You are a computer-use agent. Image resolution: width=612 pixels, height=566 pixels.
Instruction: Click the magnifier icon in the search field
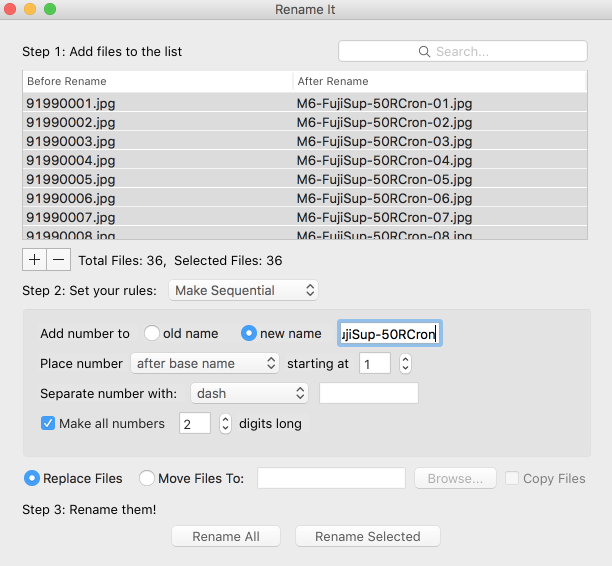pos(424,52)
